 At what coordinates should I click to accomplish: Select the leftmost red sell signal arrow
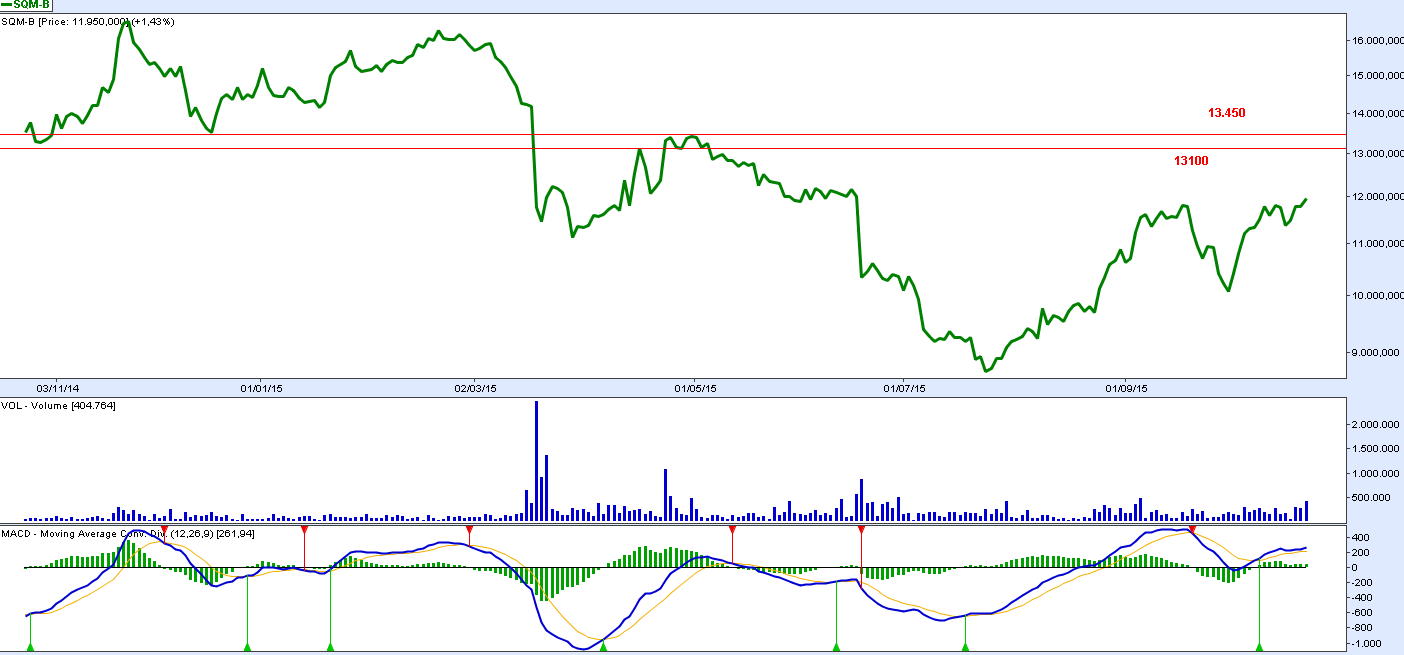164,529
